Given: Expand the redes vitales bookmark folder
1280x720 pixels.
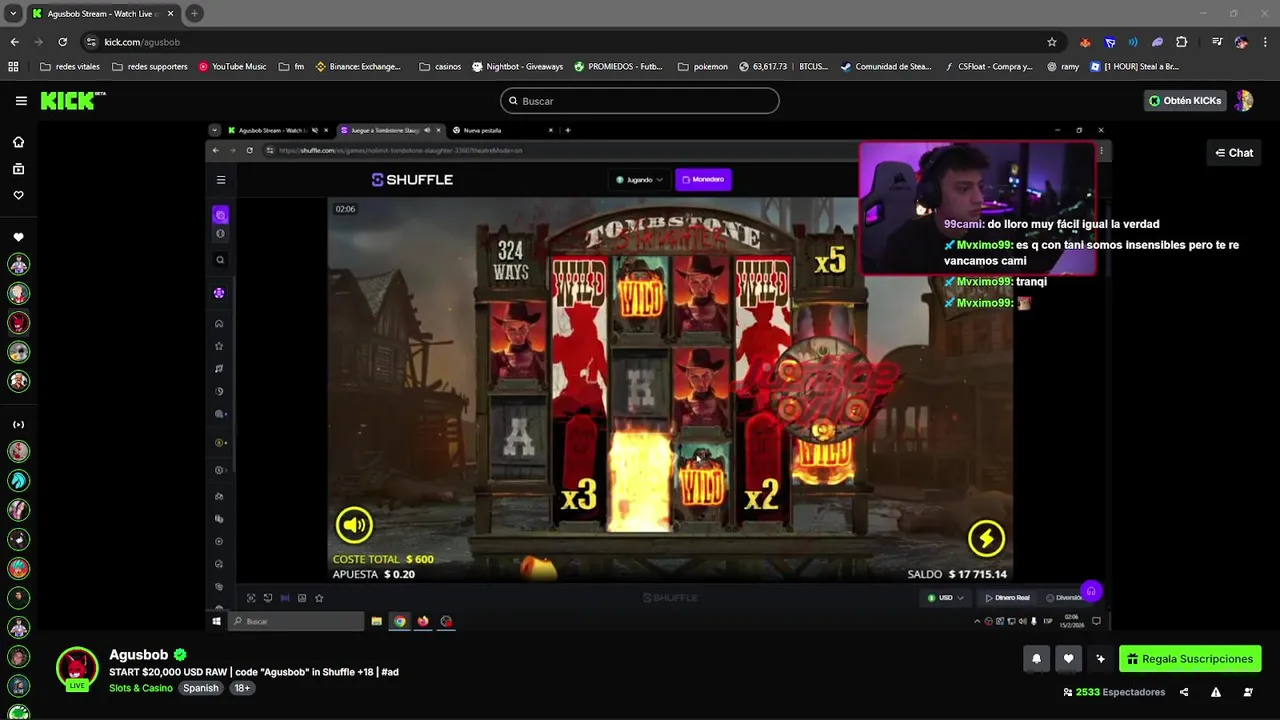Looking at the screenshot, I should [70, 67].
